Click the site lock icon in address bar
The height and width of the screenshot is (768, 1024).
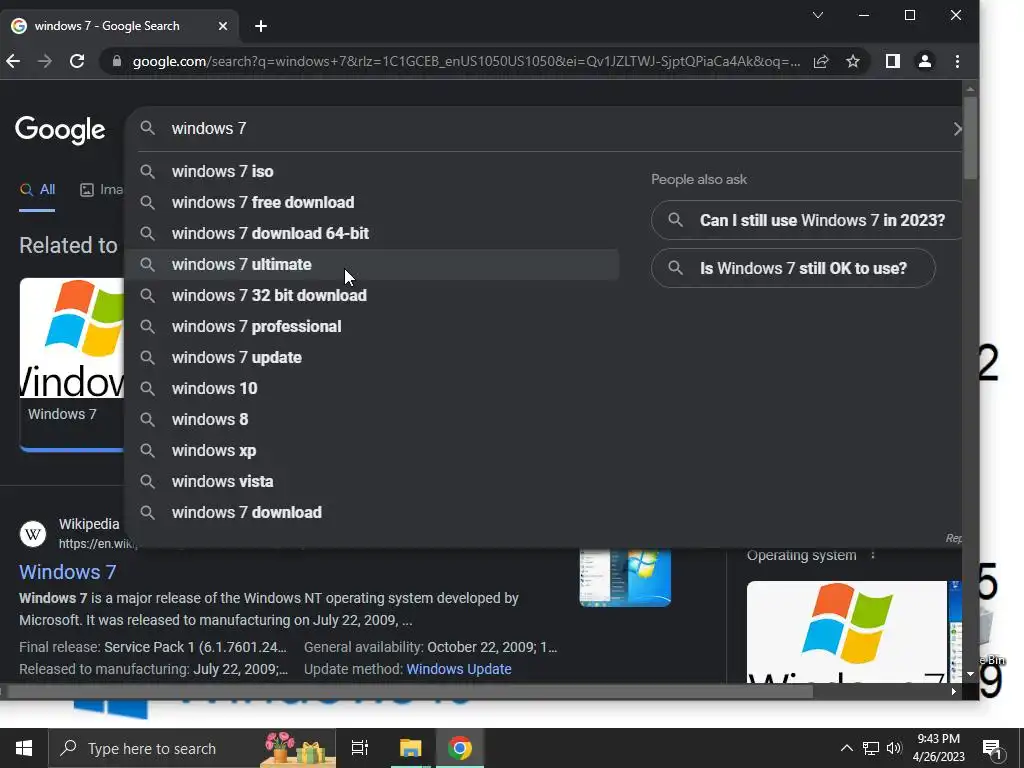(x=117, y=61)
